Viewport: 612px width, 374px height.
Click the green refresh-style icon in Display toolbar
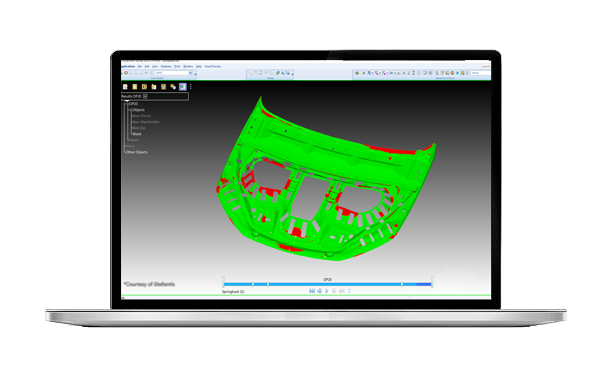(x=278, y=73)
